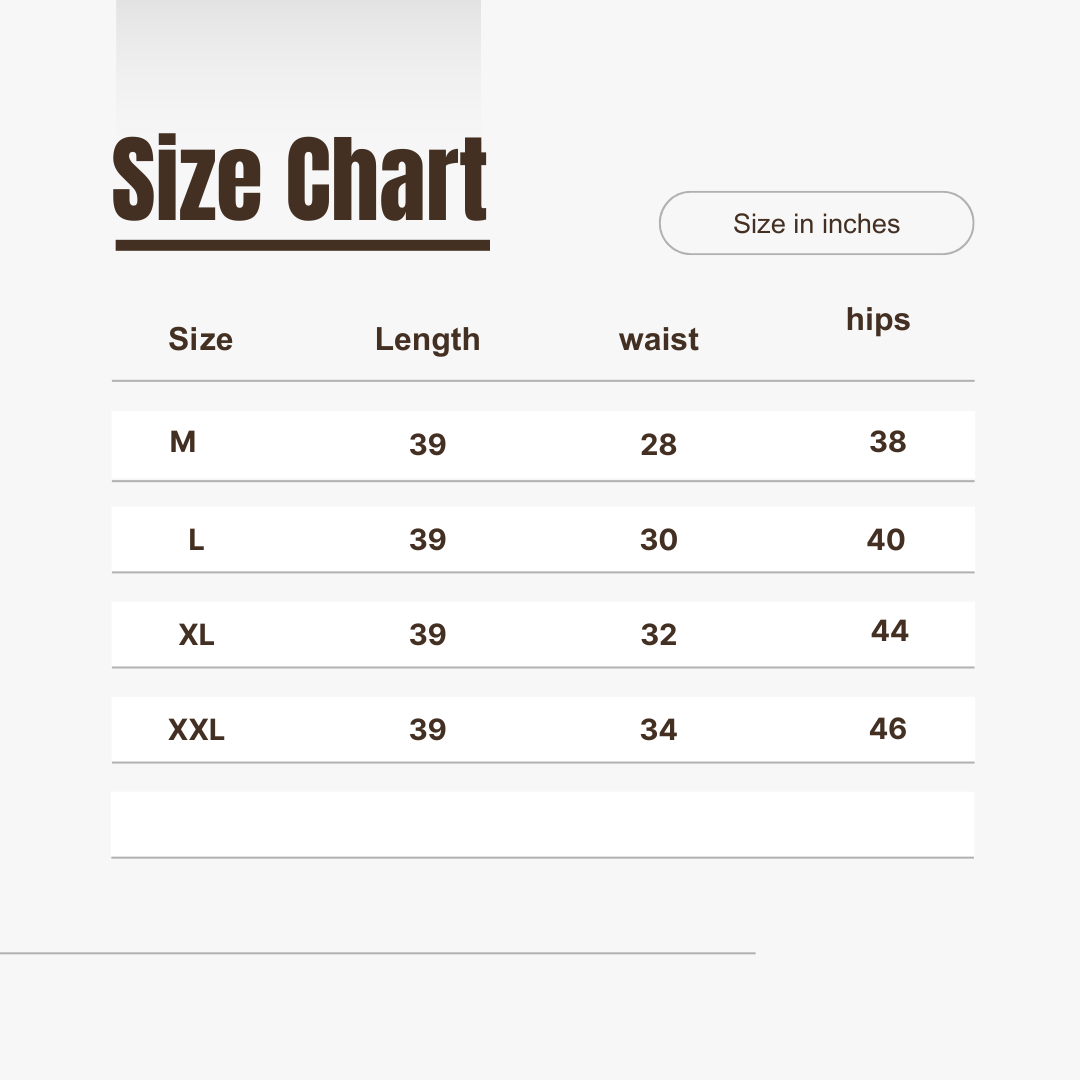1080x1080 pixels.
Task: Select the "XXL" size label
Action: click(x=196, y=731)
